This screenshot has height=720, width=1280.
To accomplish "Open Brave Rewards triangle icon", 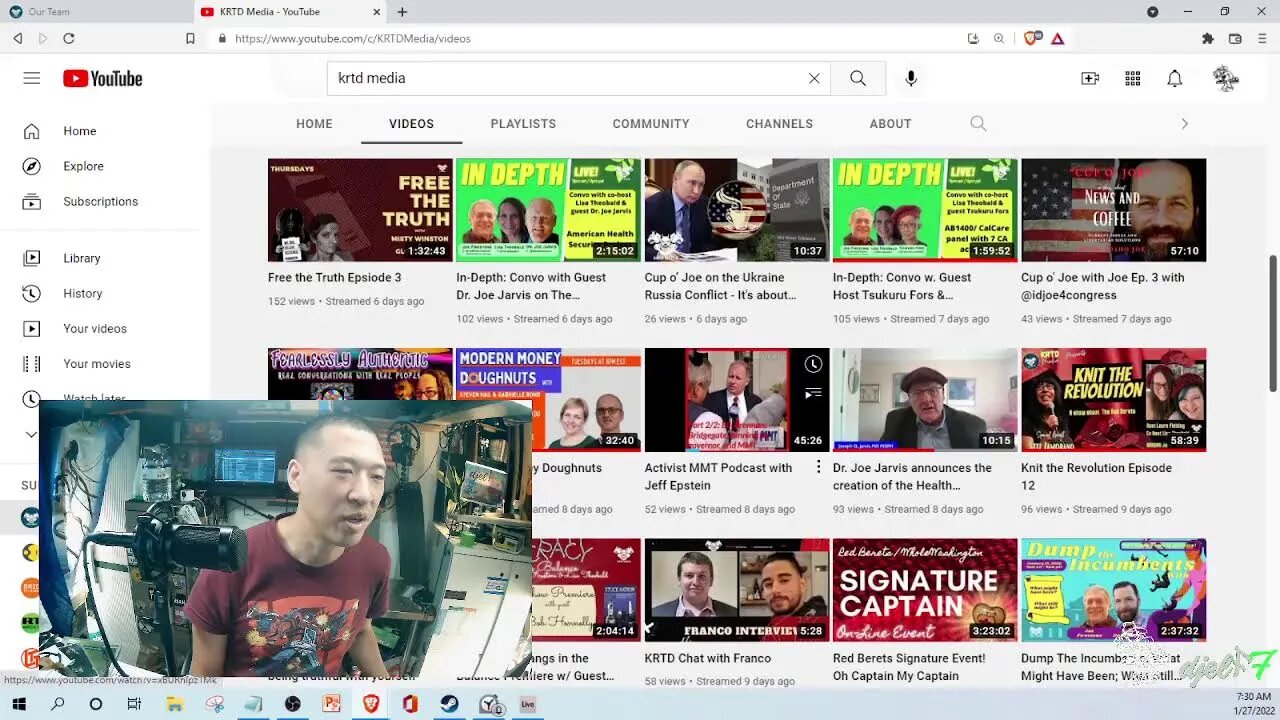I will (x=1057, y=38).
